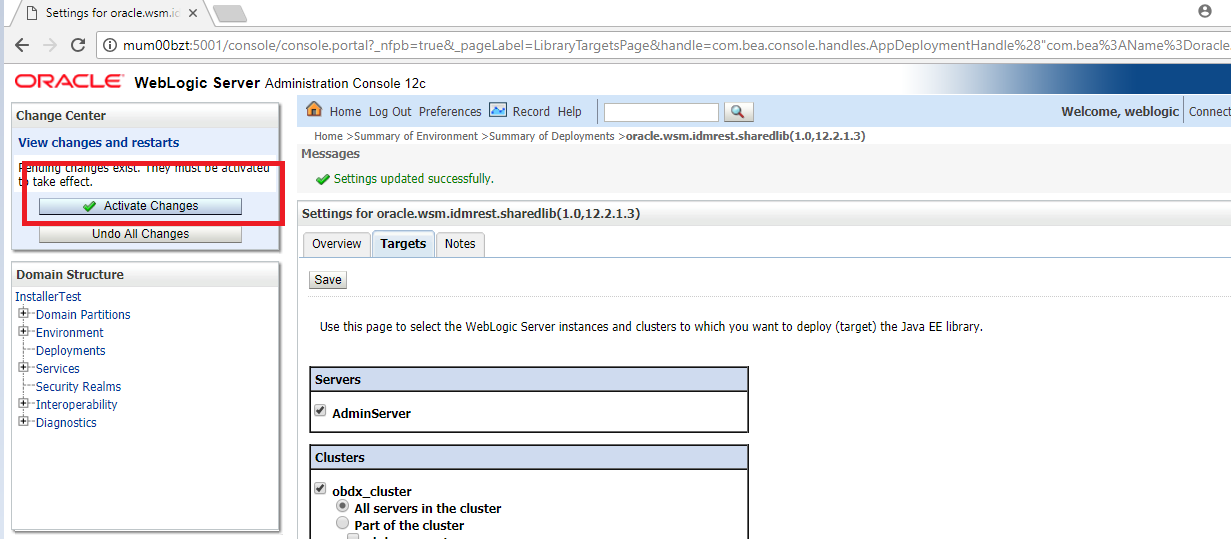Click the browser back arrow

(22, 45)
